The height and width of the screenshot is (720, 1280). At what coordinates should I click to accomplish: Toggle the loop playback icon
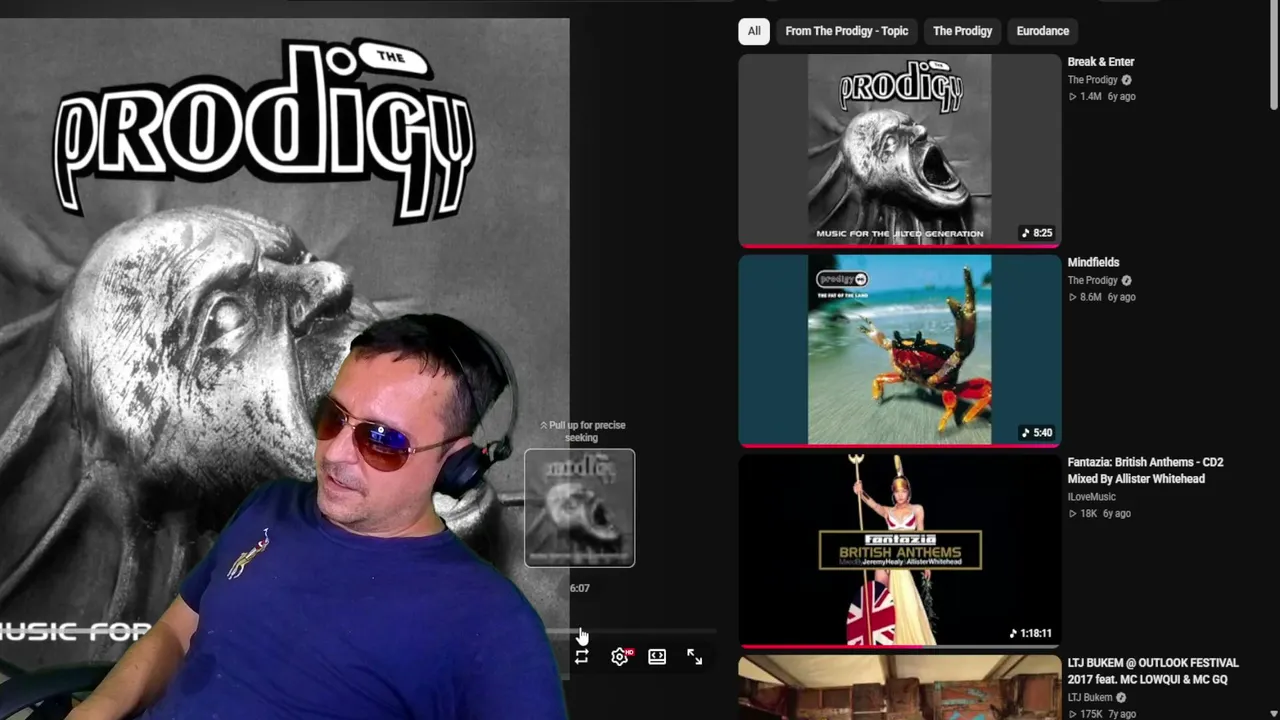click(581, 656)
